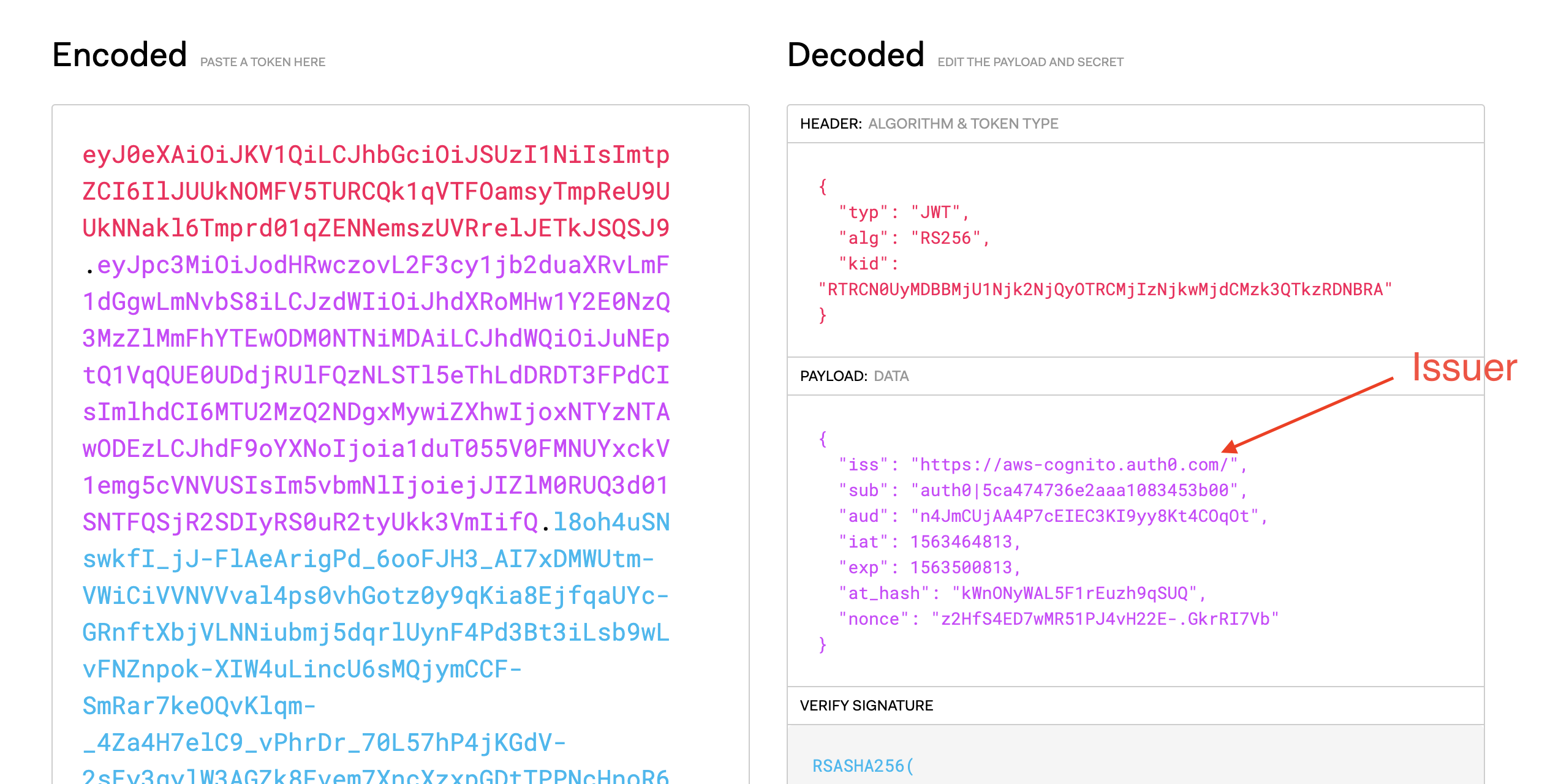This screenshot has height=784, width=1561.
Task: Click the "sub" auth0 value line
Action: point(1075,491)
